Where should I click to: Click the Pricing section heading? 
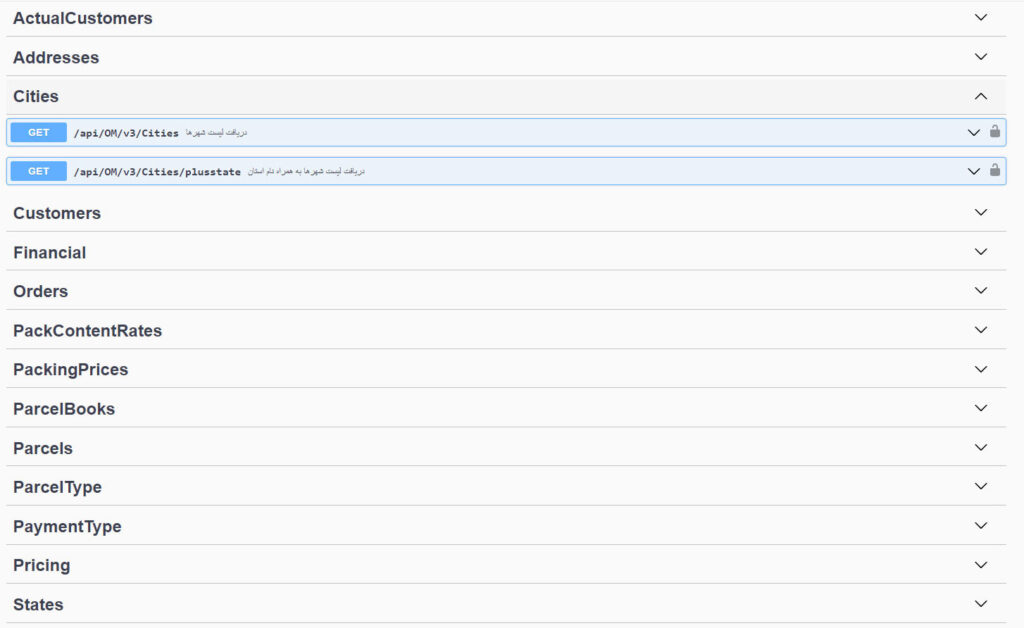click(42, 565)
